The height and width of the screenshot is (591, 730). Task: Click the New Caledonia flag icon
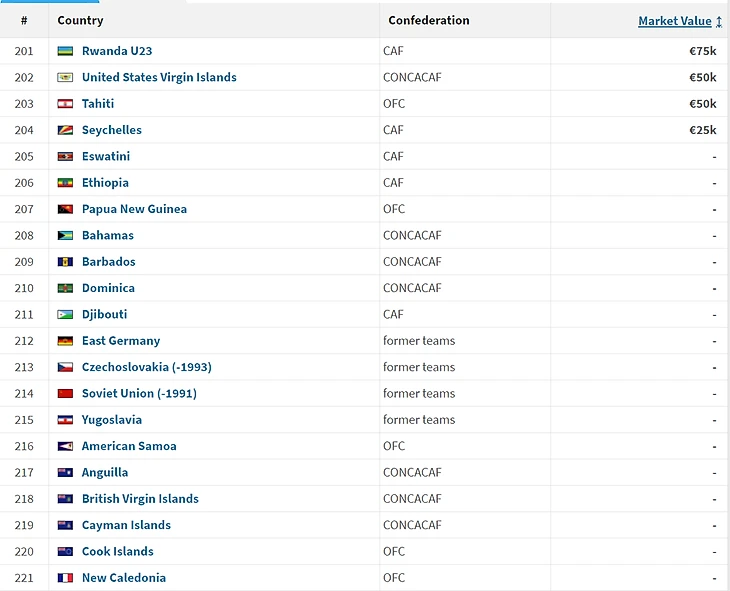tap(65, 578)
